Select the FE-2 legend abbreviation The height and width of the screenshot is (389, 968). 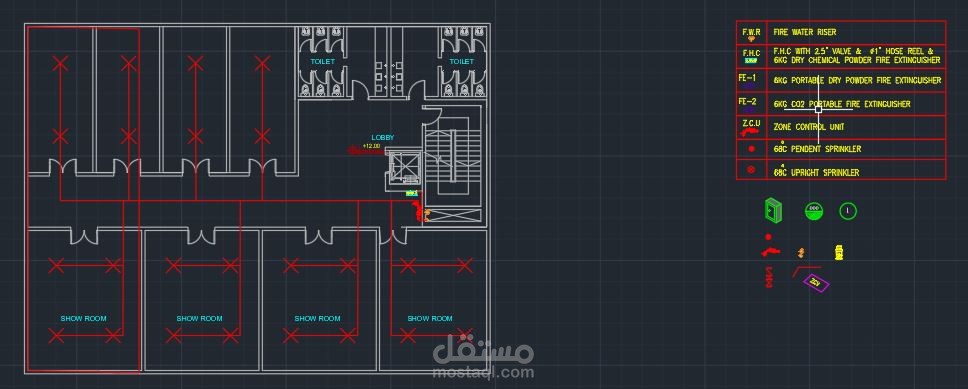pos(747,101)
